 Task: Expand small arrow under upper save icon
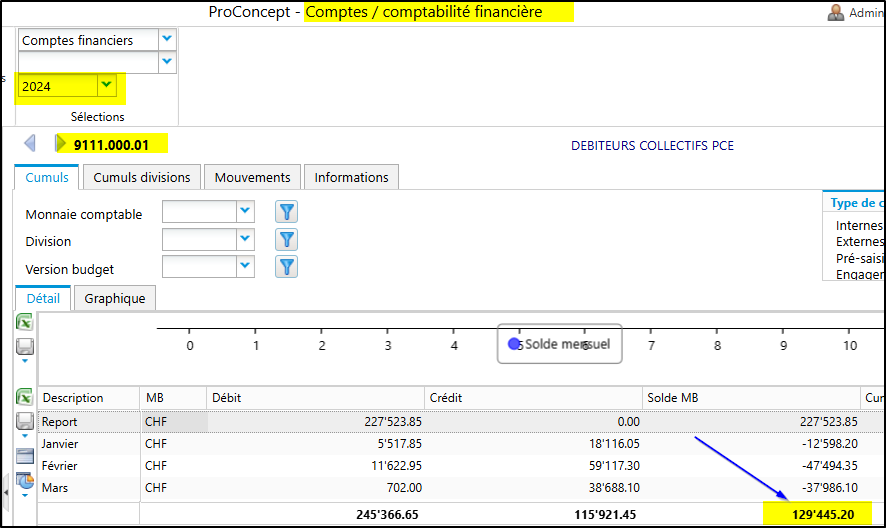click(x=24, y=361)
